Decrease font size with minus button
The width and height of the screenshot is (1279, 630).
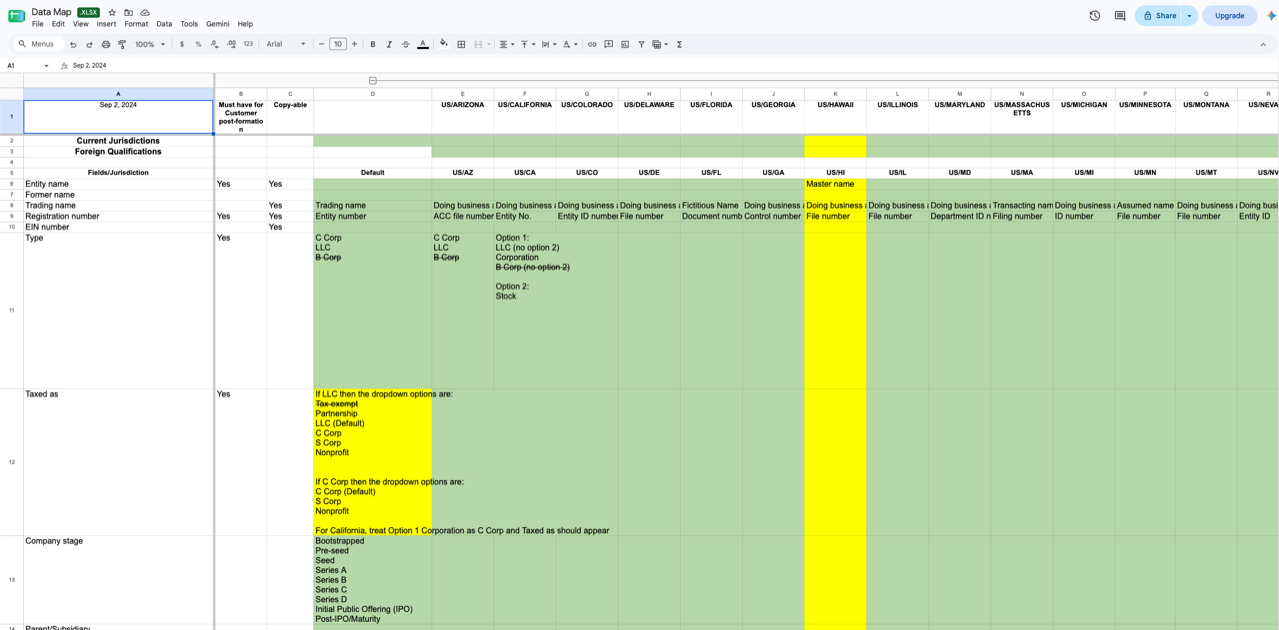[321, 44]
